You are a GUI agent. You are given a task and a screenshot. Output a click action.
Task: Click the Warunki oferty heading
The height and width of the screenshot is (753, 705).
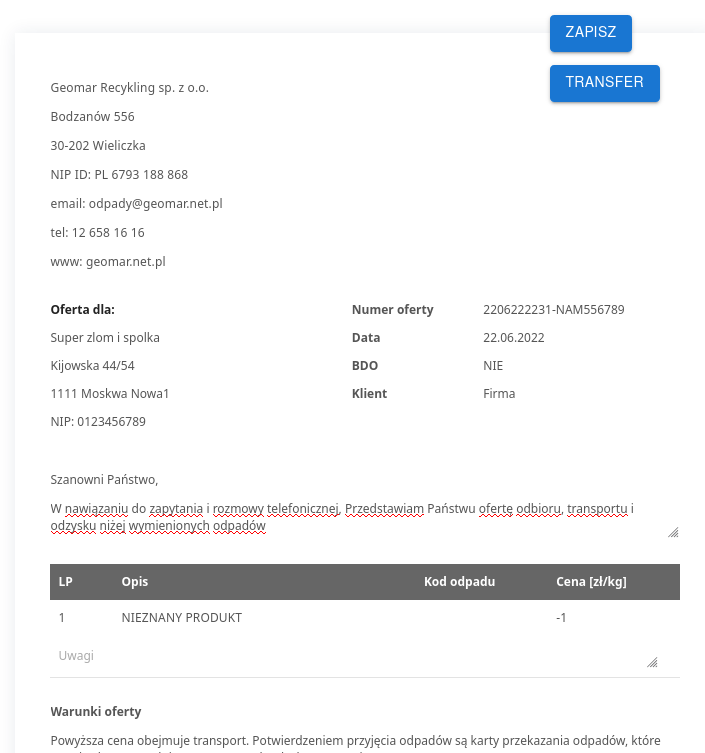(96, 712)
